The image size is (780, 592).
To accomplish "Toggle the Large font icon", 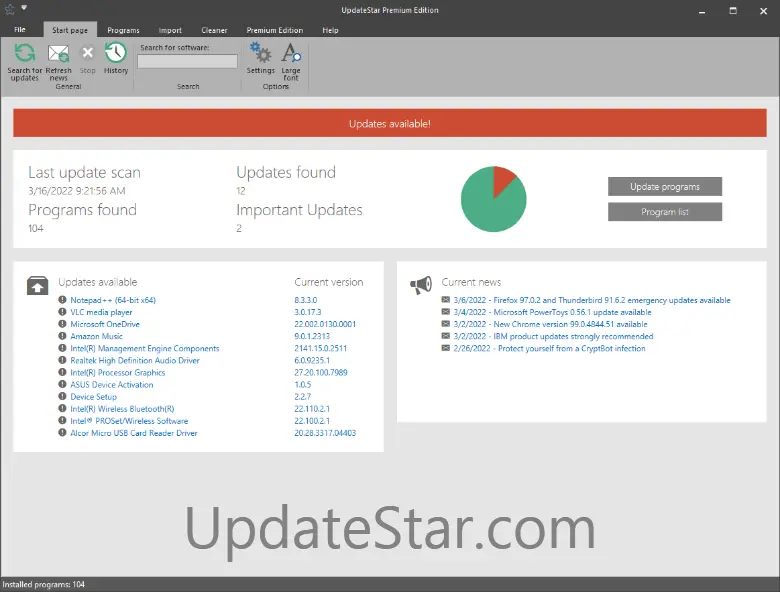I will pos(291,54).
